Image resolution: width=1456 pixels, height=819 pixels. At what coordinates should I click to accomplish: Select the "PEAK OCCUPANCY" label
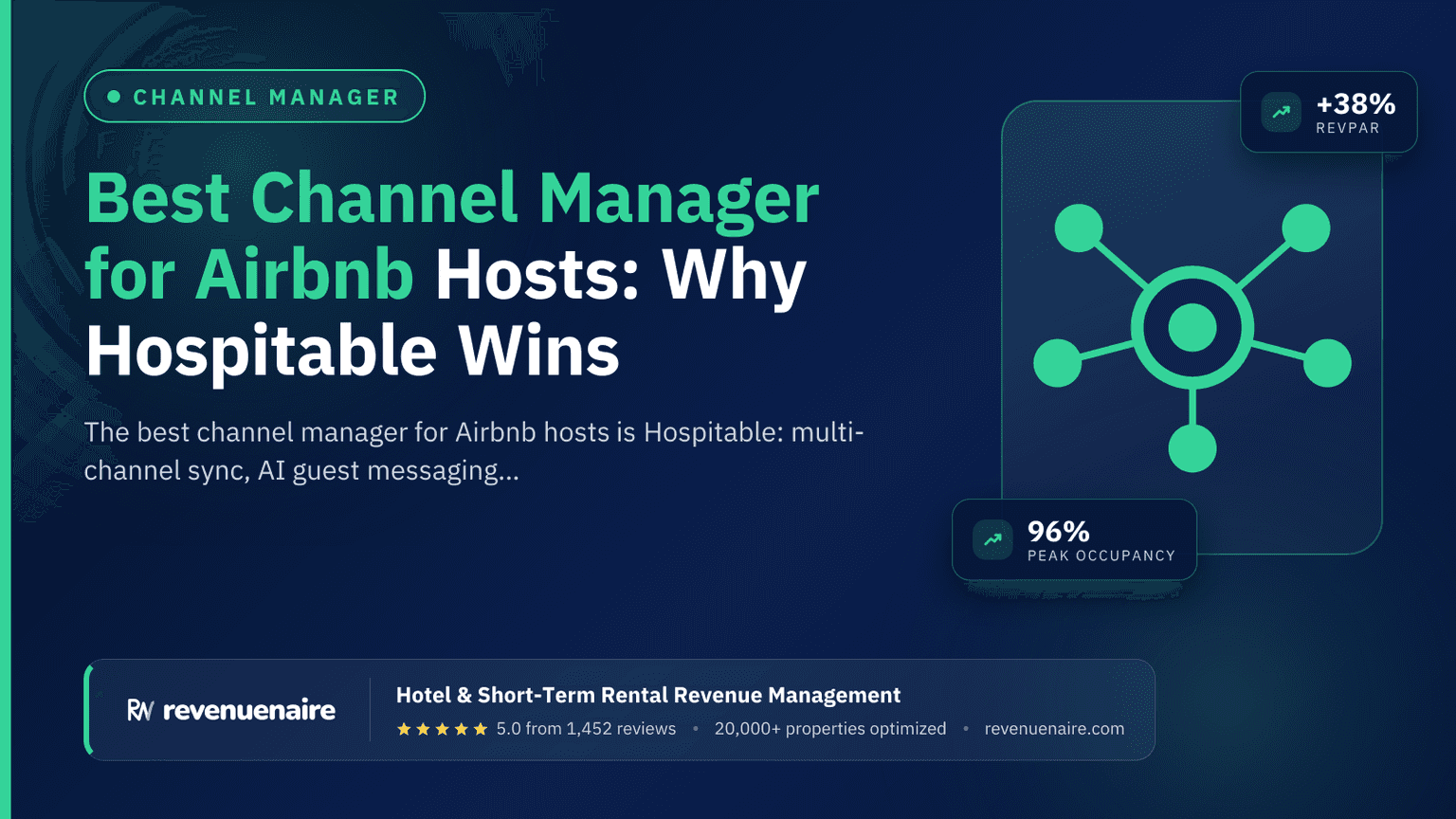(x=1101, y=555)
